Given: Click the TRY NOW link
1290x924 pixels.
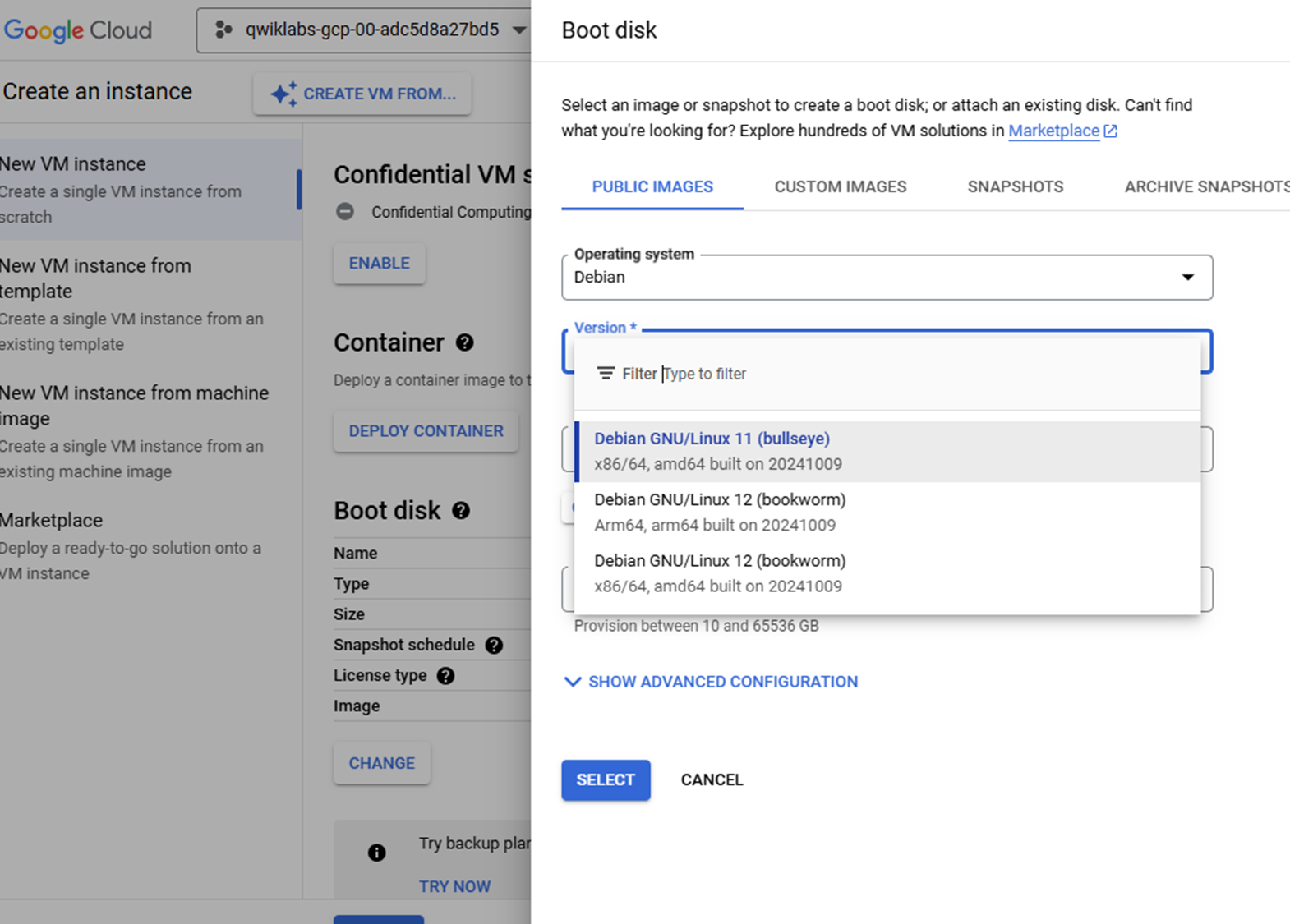Looking at the screenshot, I should click(454, 886).
